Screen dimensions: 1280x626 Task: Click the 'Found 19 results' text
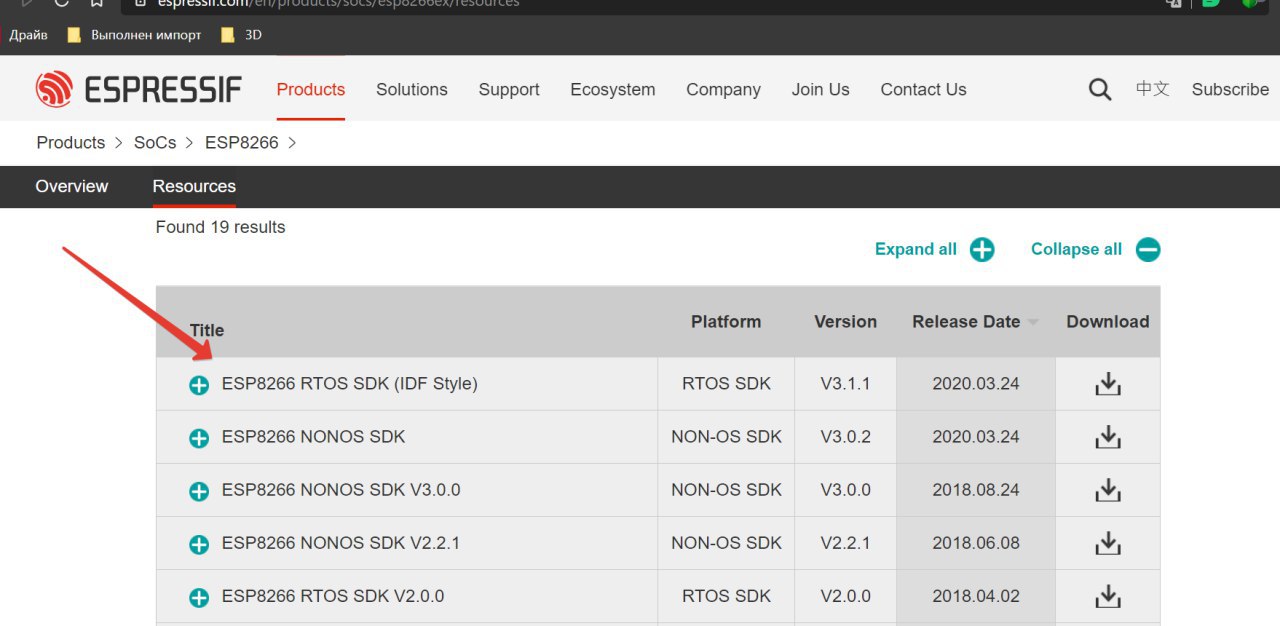pos(221,227)
